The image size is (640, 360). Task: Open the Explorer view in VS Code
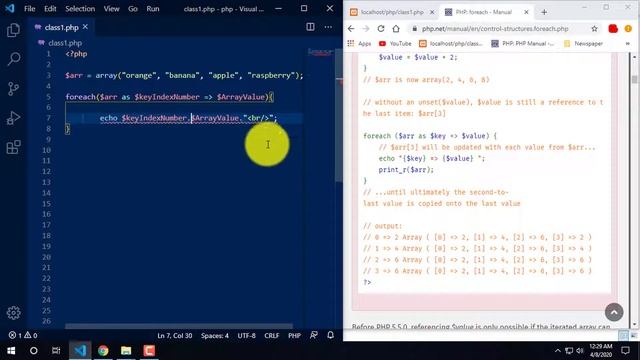[13, 30]
